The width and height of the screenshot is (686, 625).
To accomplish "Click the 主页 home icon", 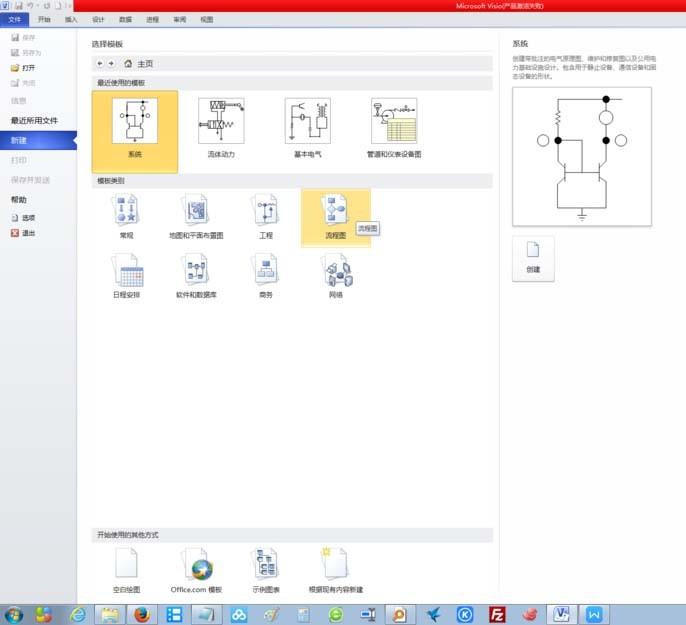I will point(128,63).
